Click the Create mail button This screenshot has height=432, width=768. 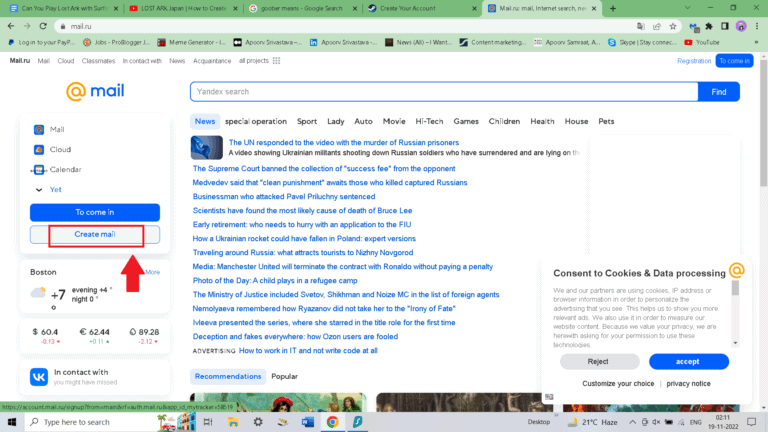click(x=95, y=235)
